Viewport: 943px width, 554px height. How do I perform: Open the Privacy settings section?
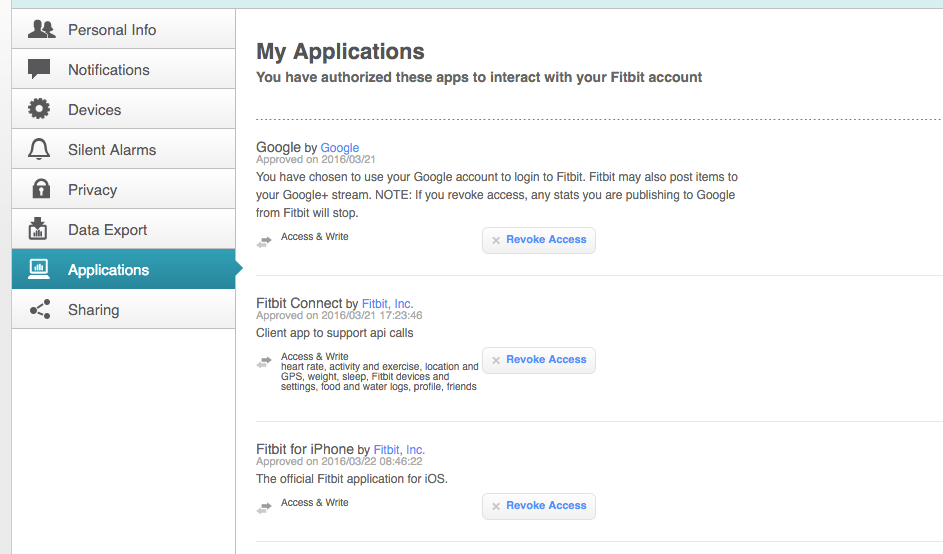(x=123, y=189)
